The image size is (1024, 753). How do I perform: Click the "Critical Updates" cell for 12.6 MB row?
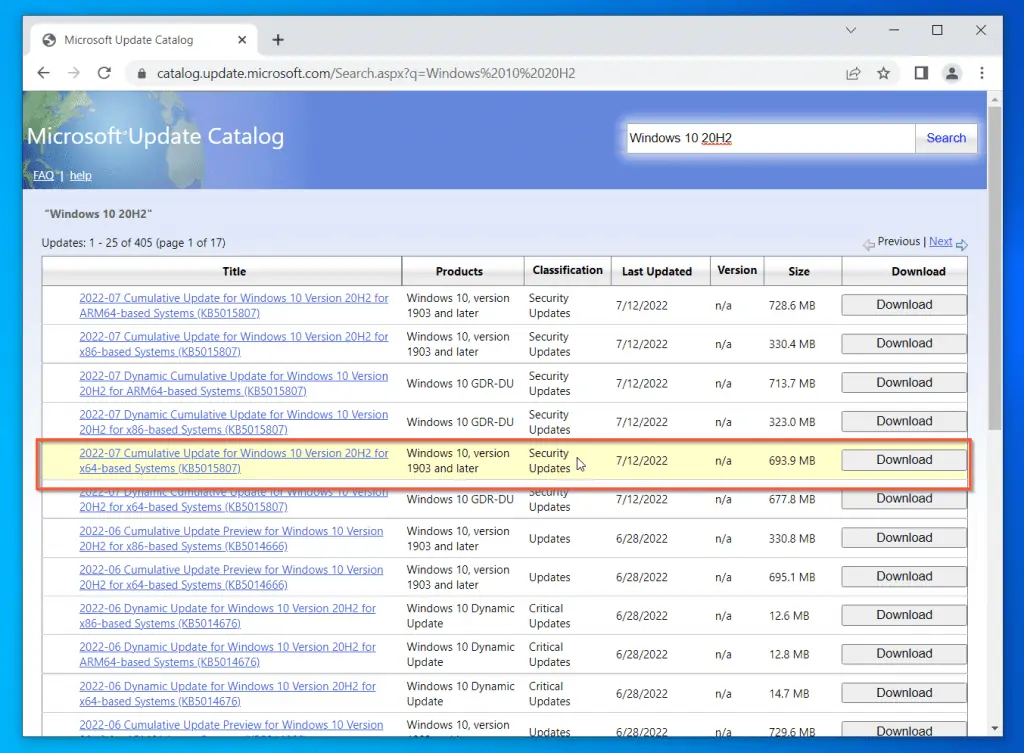pos(549,615)
